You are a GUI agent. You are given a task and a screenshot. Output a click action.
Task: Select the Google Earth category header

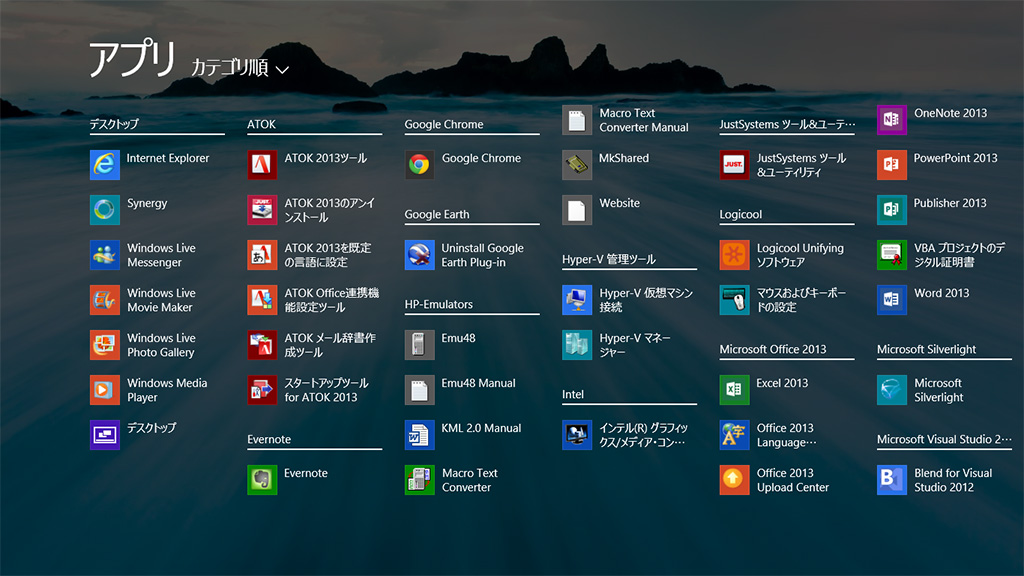[437, 215]
